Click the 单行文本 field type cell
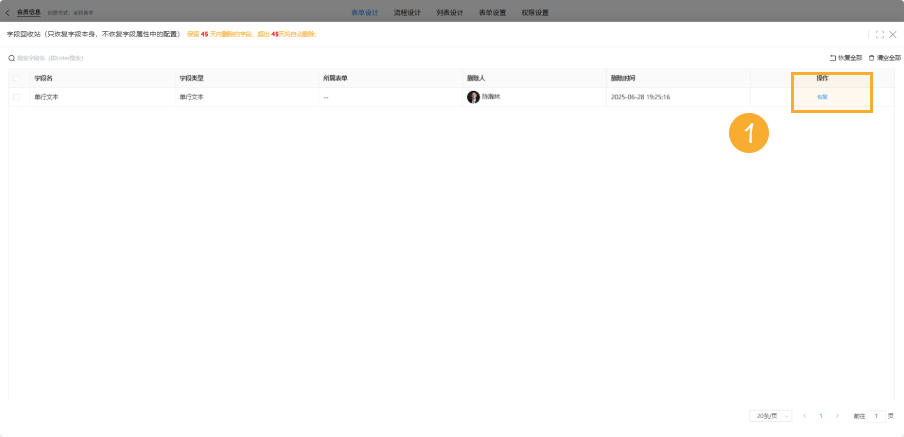Viewport: 904px width, 437px height. point(191,97)
